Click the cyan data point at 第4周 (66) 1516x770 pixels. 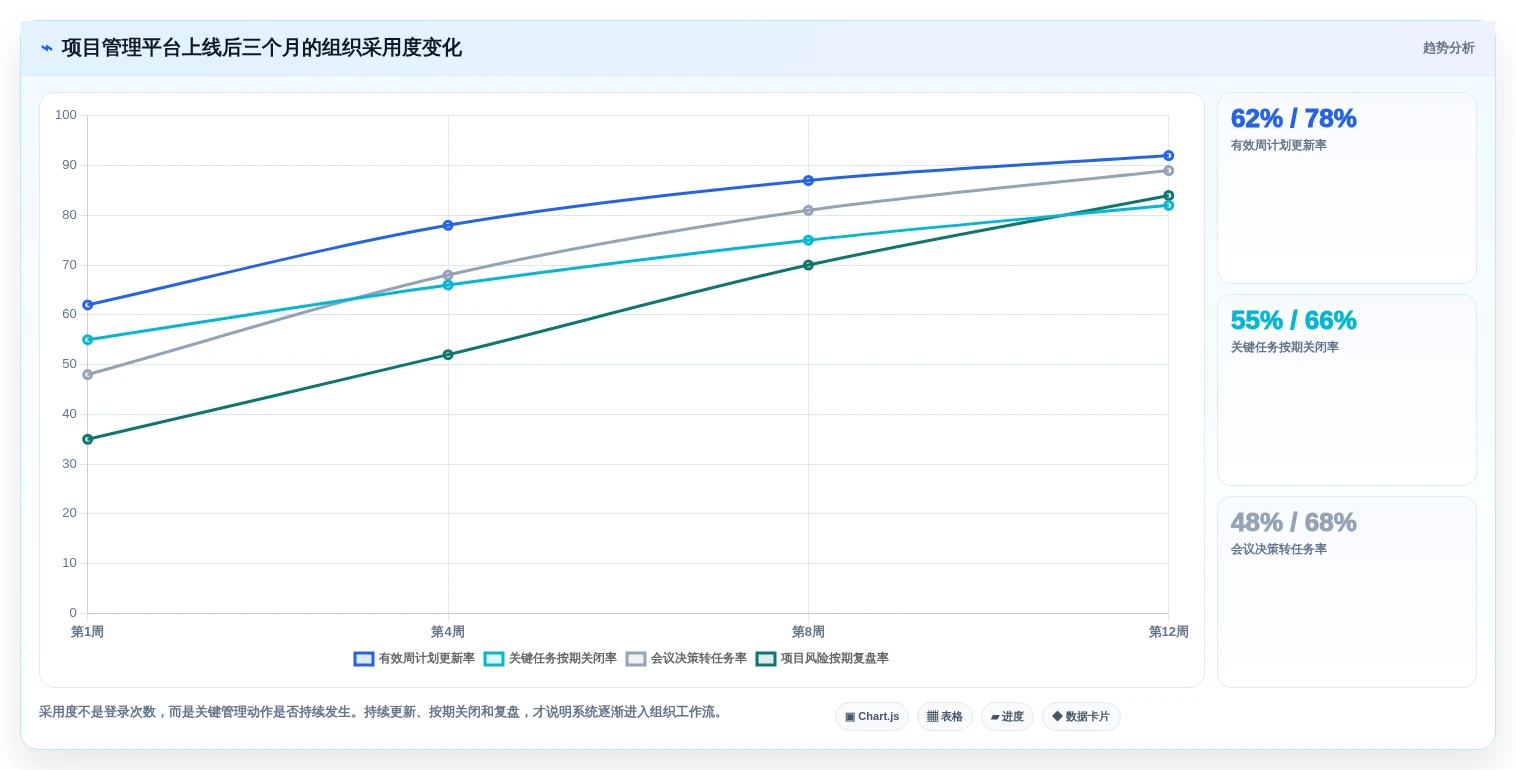448,285
